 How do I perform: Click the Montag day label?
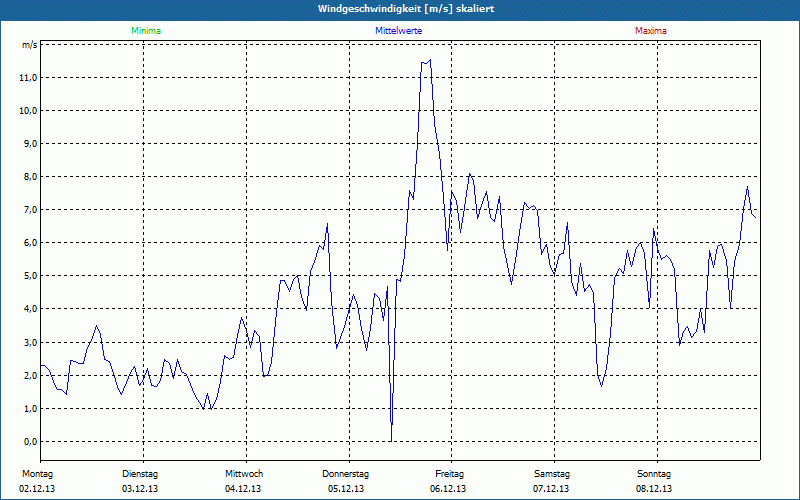(x=37, y=474)
